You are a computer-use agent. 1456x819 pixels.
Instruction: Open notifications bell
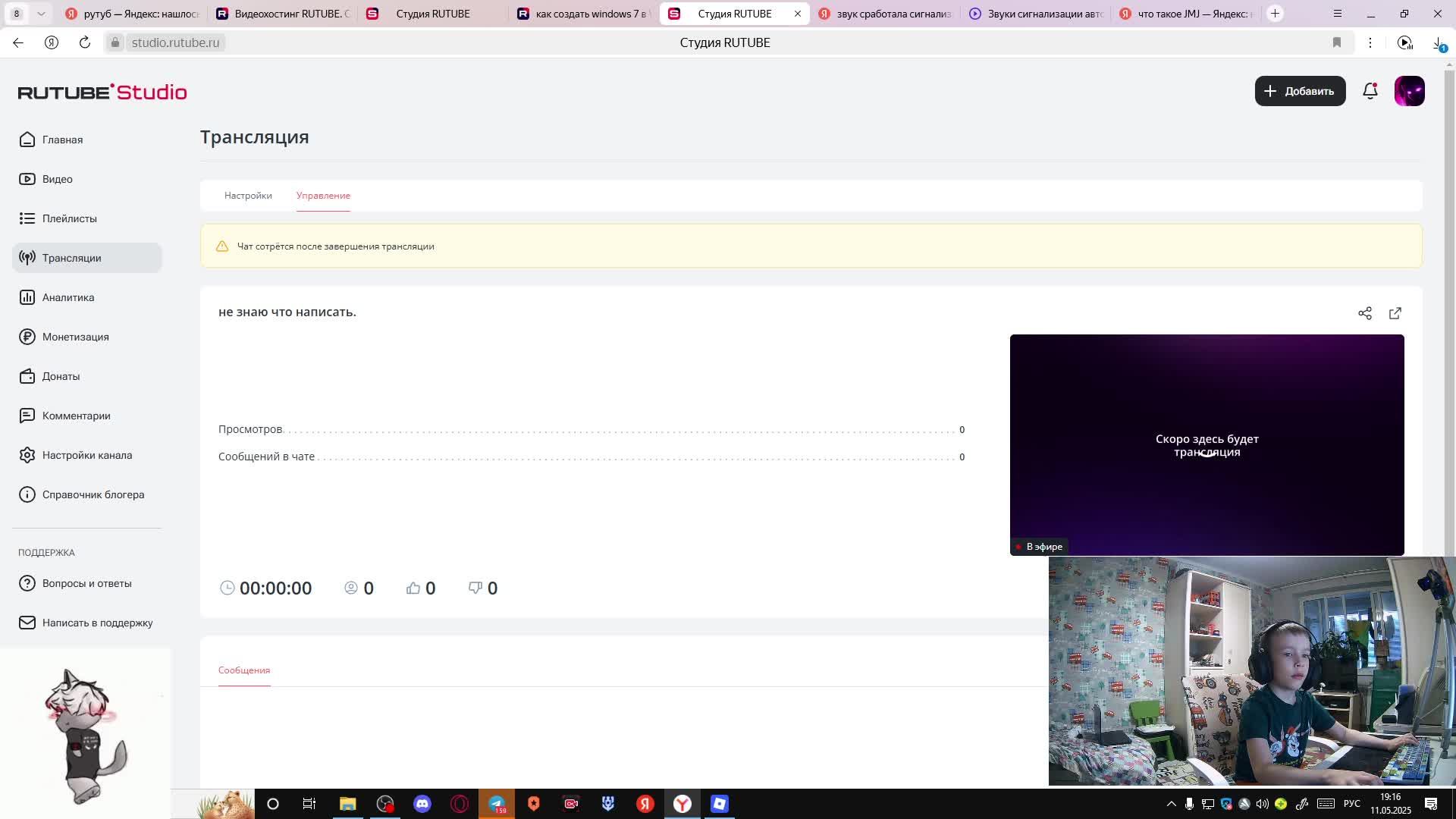[x=1370, y=91]
